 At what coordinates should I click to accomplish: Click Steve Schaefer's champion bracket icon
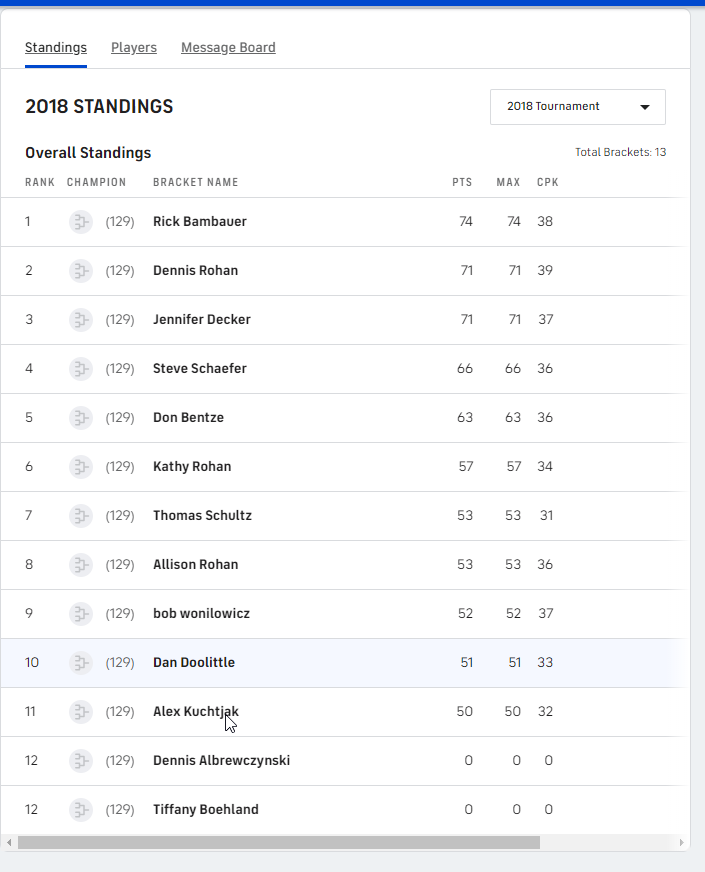80,369
